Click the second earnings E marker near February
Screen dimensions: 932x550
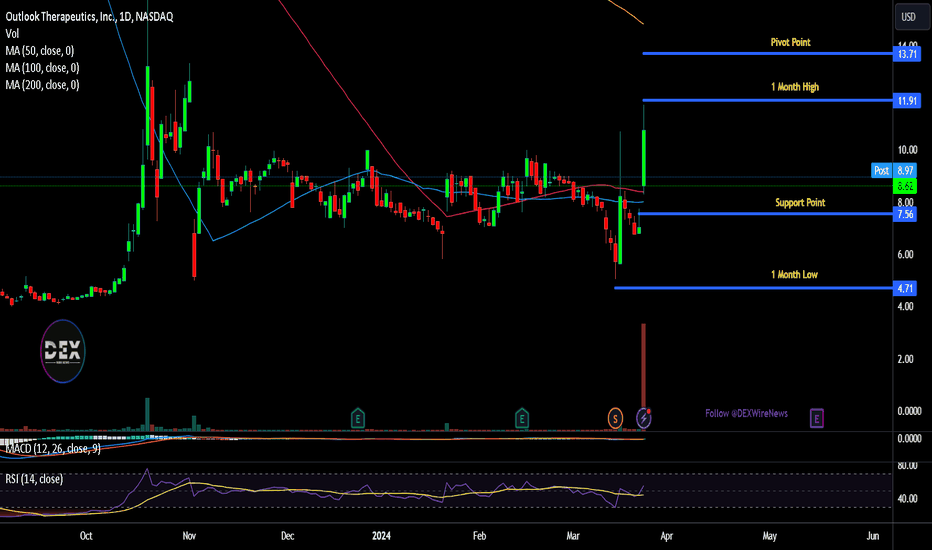[521, 418]
